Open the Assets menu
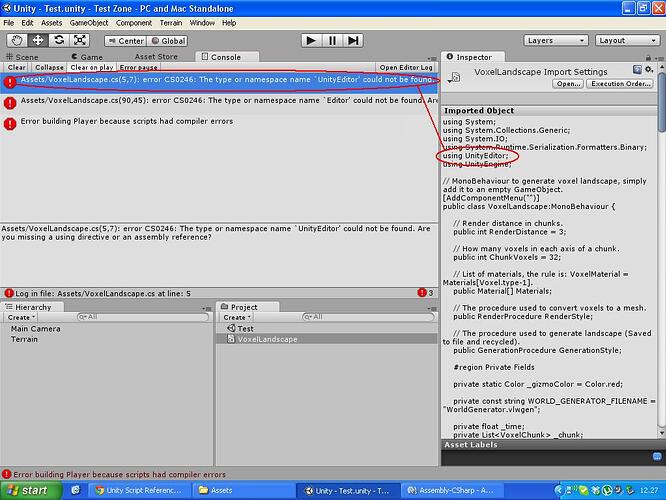This screenshot has width=666, height=500. 51,23
